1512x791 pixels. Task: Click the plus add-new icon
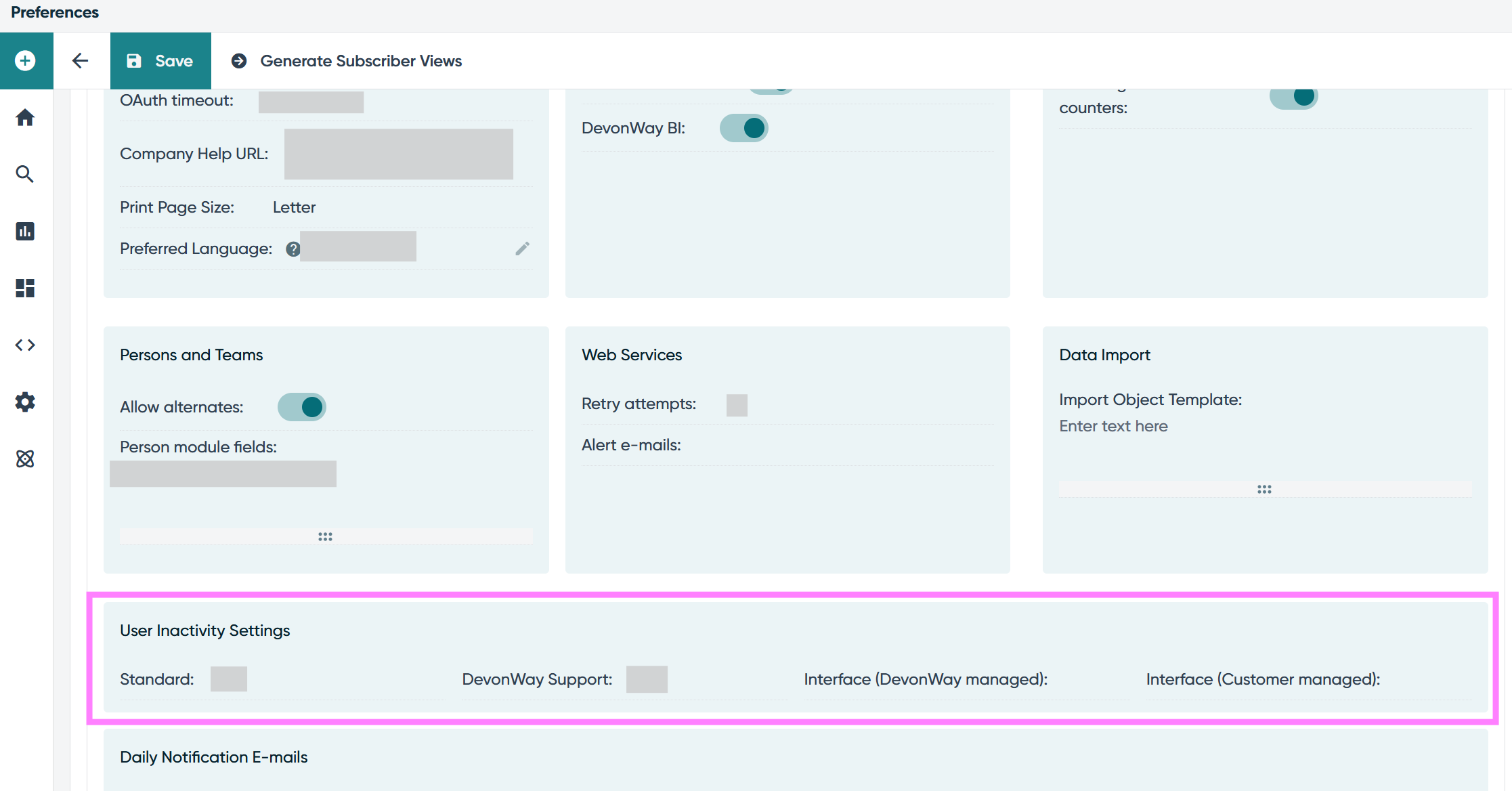point(25,61)
